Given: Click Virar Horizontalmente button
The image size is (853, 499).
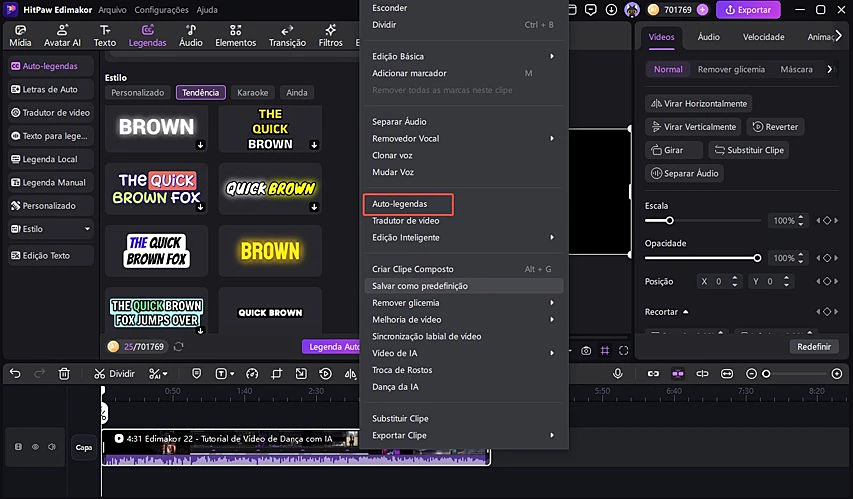Looking at the screenshot, I should pyautogui.click(x=699, y=103).
